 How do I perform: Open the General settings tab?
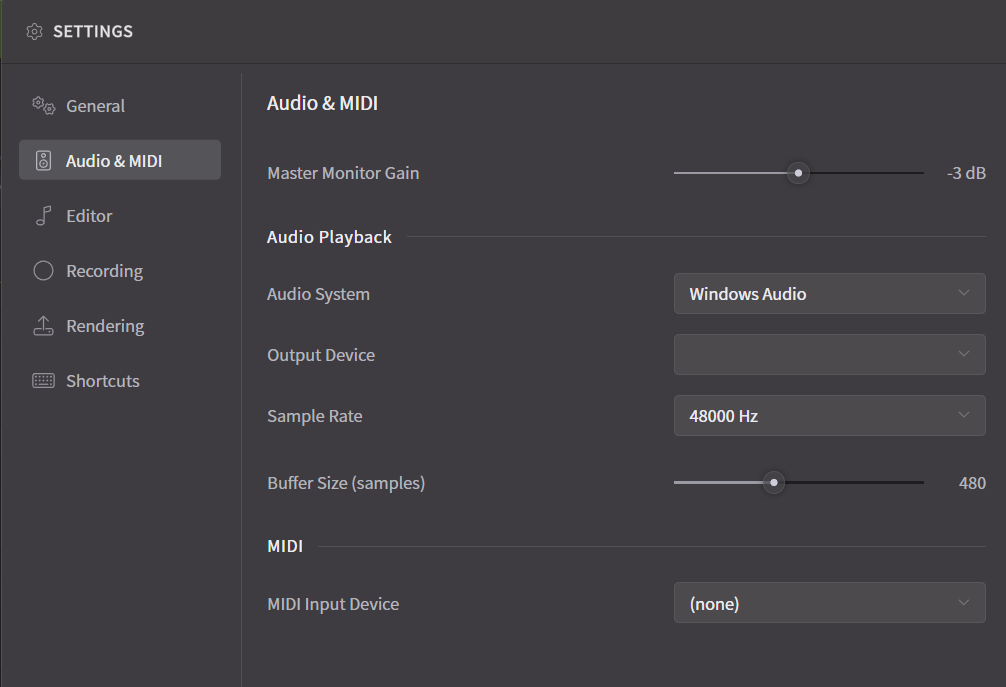pyautogui.click(x=120, y=105)
